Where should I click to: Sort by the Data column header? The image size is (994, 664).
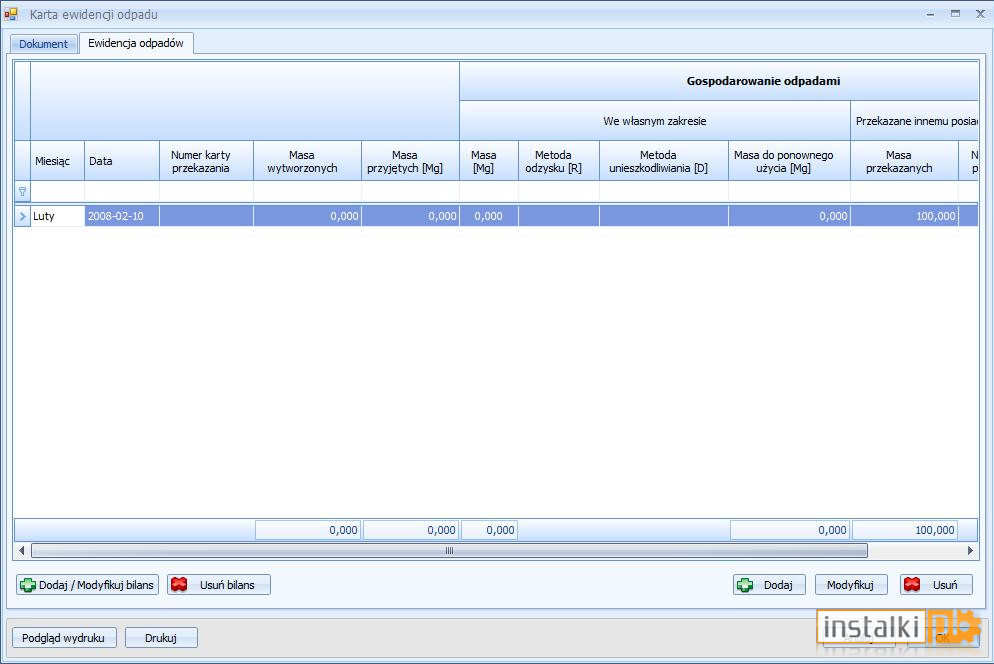pyautogui.click(x=122, y=161)
